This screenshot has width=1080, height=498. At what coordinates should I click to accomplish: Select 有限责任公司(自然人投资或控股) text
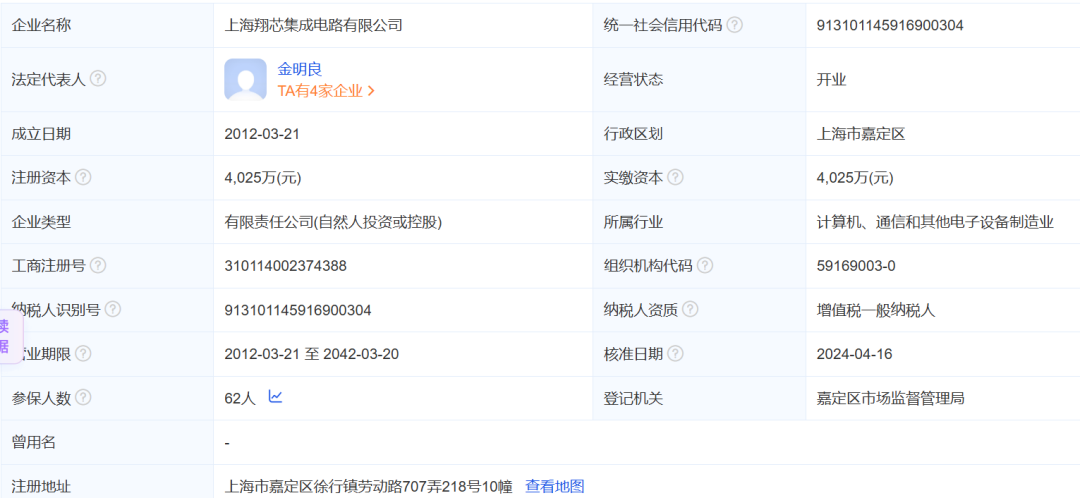coord(333,222)
